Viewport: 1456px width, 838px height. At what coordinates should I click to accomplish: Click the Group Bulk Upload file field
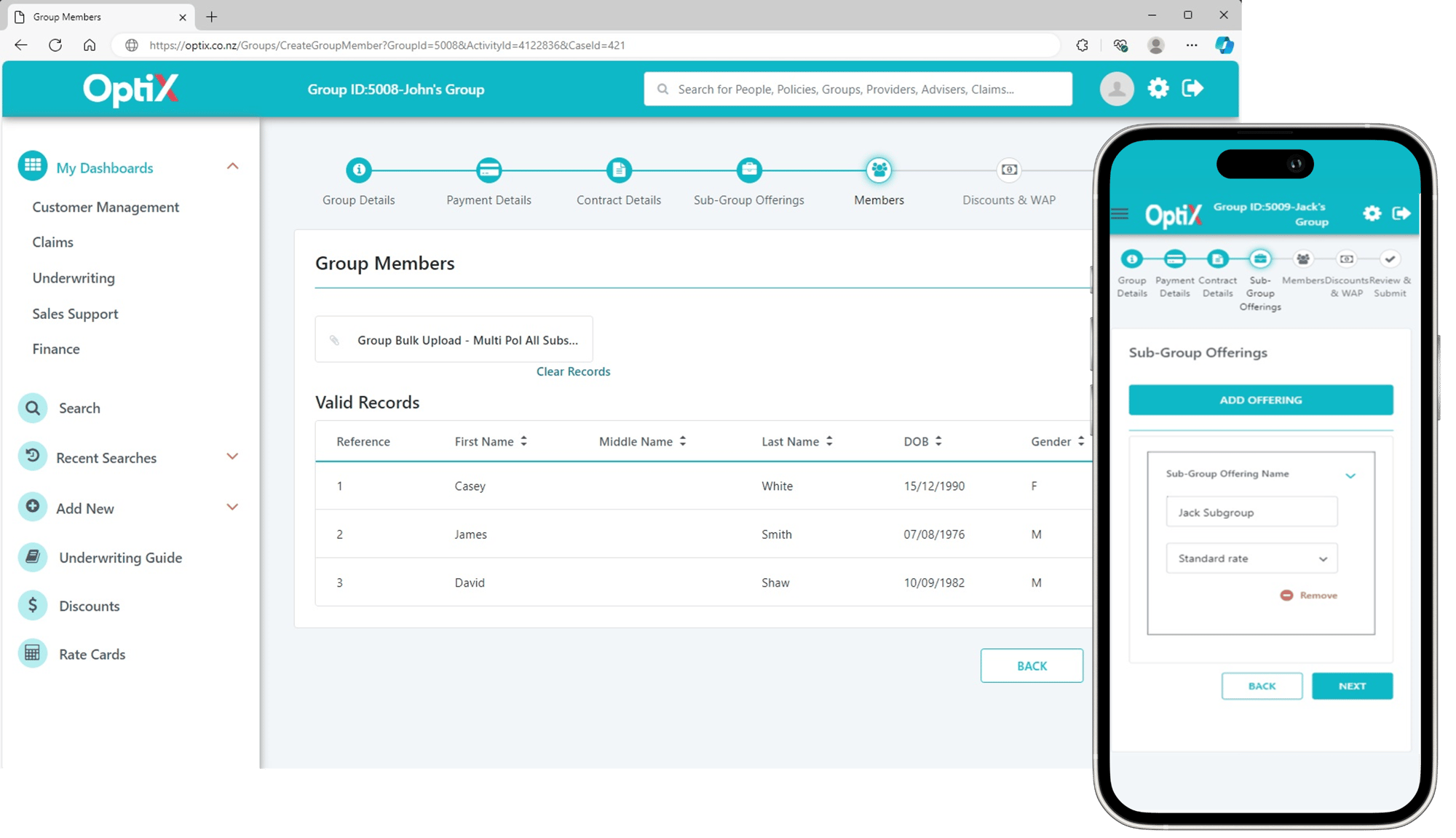point(454,339)
